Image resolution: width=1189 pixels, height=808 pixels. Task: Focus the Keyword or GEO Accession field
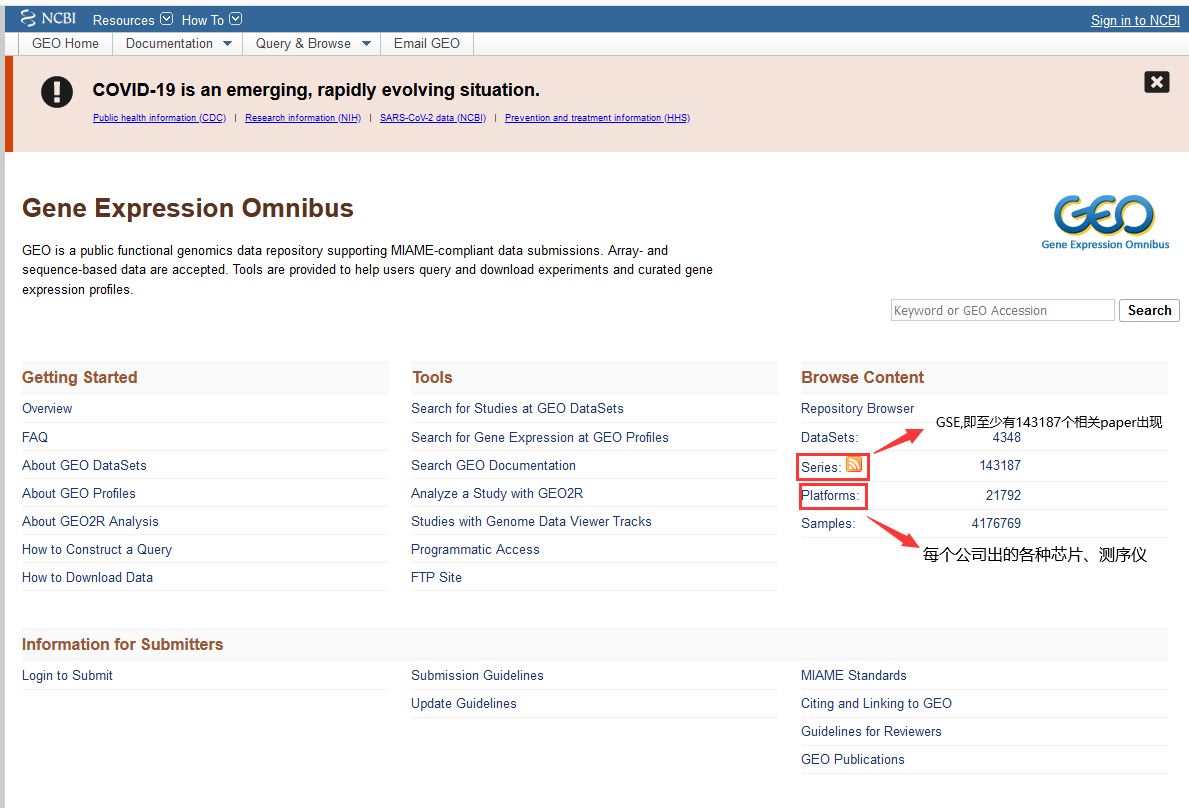[1002, 310]
